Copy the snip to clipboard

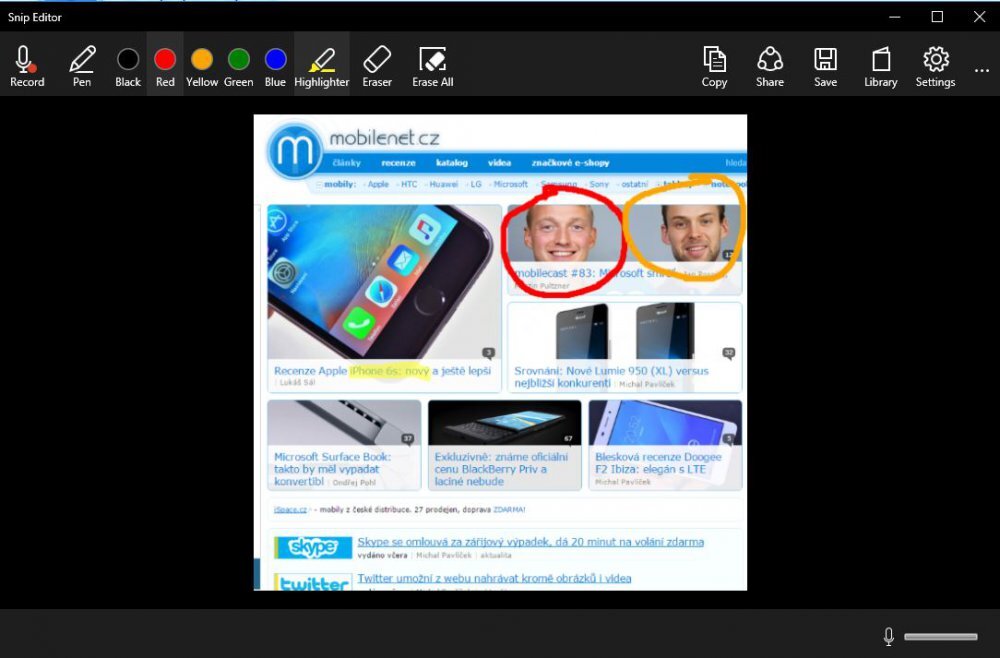[714, 66]
